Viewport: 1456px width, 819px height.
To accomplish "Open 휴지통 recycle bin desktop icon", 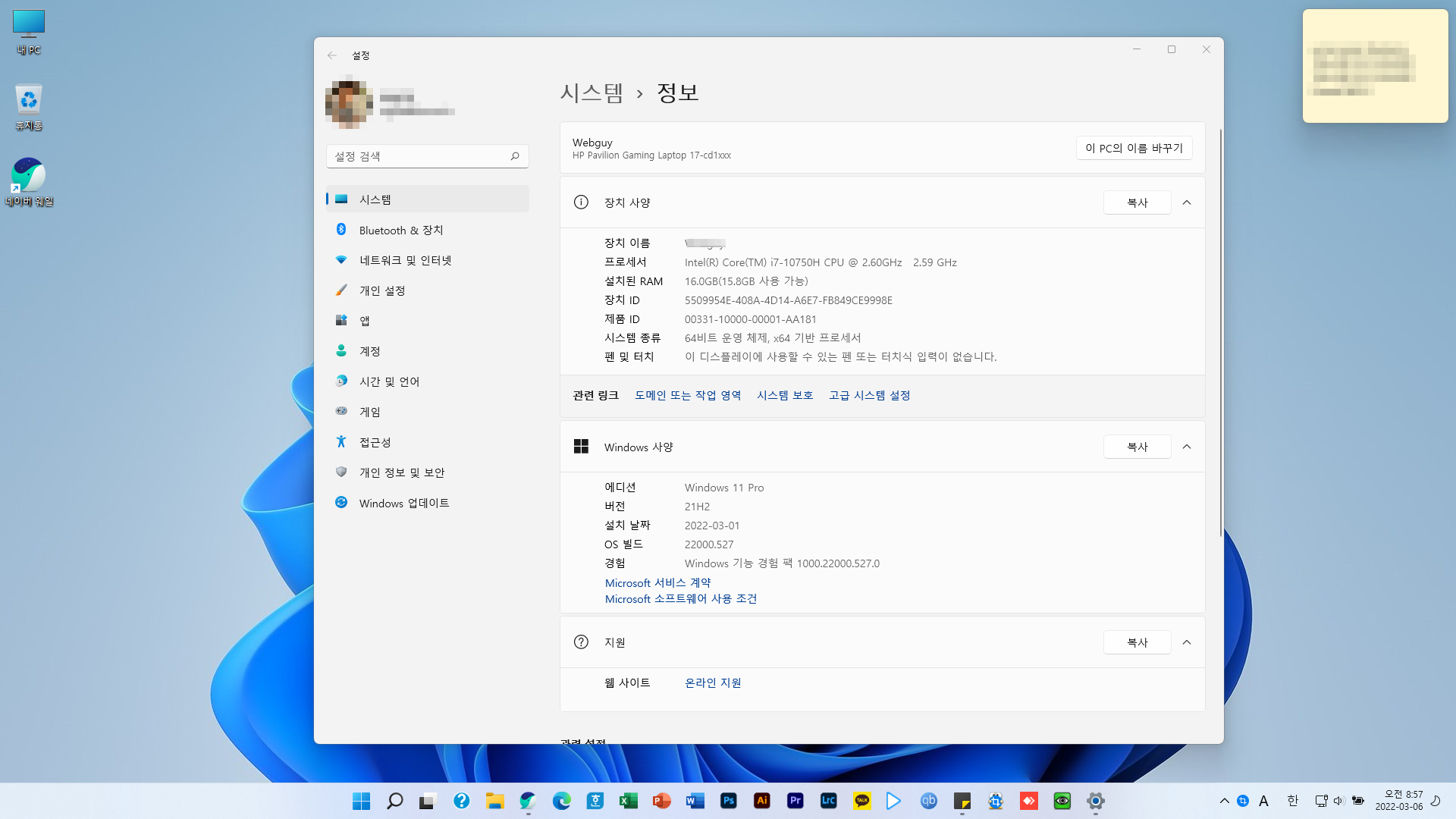I will [x=29, y=107].
